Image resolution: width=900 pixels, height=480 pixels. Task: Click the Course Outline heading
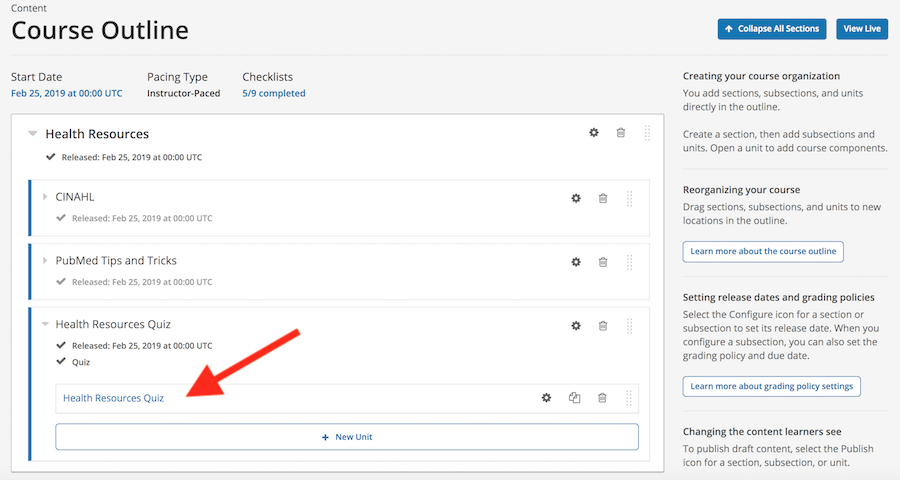(x=100, y=30)
